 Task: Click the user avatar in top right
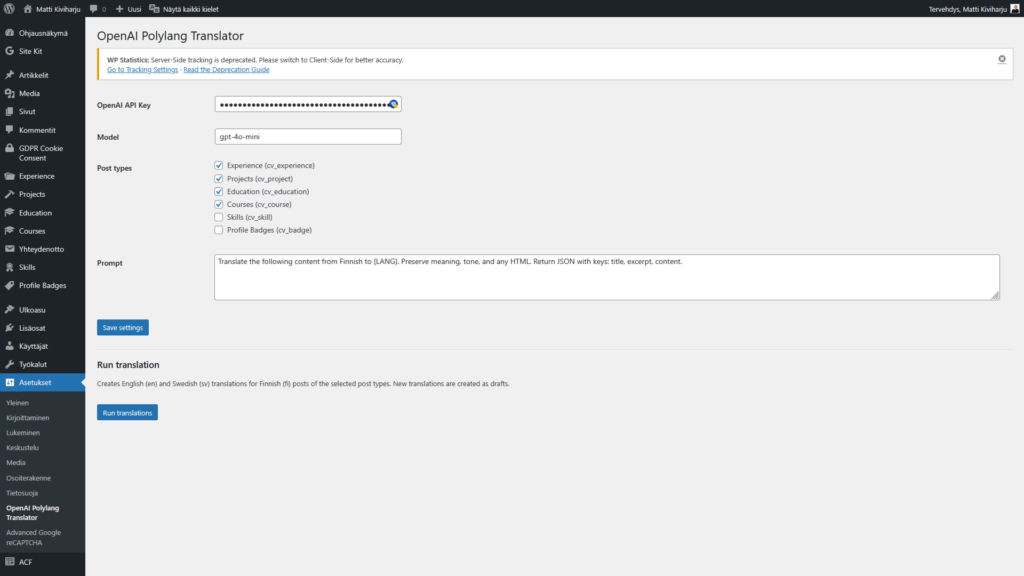[1014, 9]
